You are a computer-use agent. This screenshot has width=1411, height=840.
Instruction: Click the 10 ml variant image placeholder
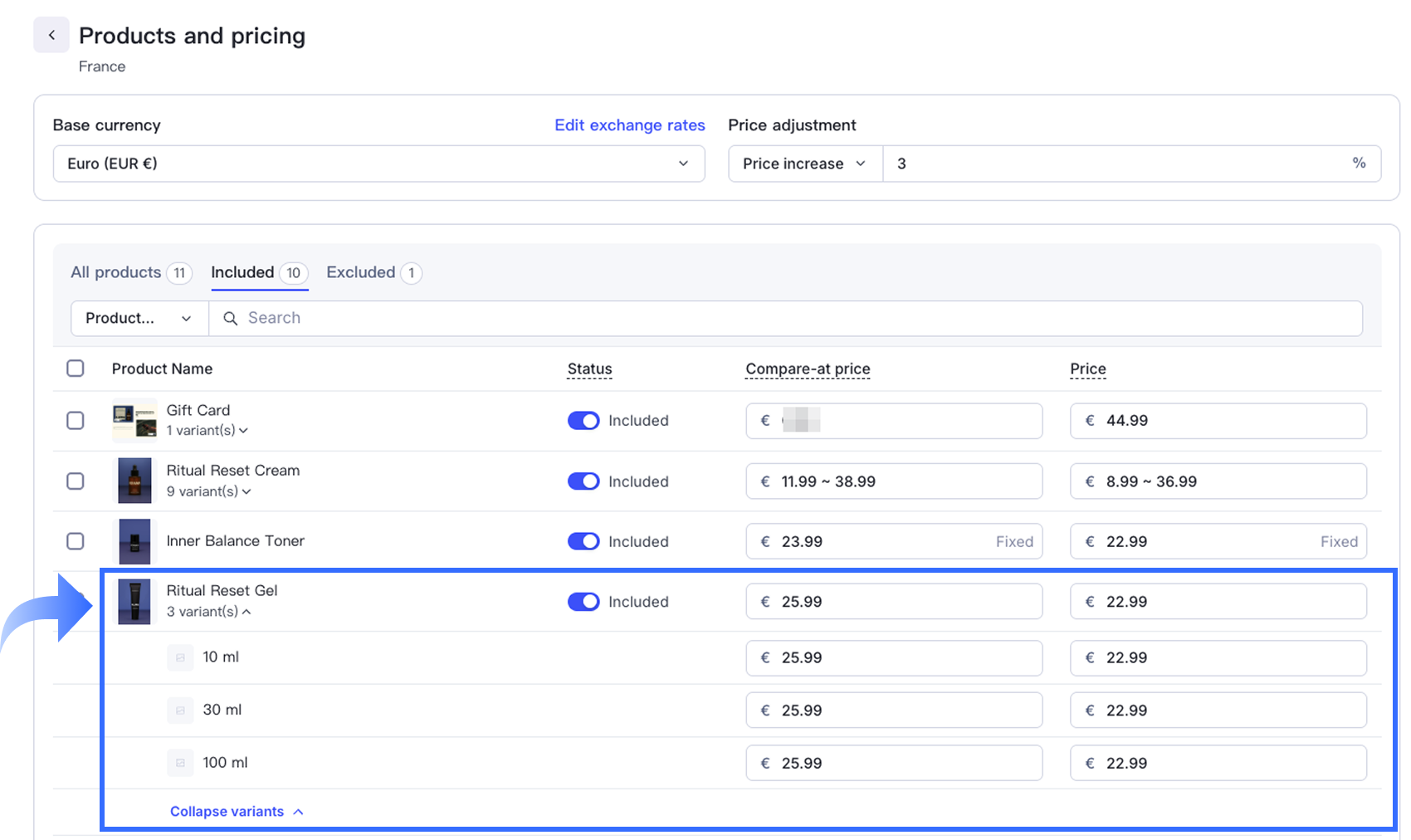pyautogui.click(x=180, y=657)
